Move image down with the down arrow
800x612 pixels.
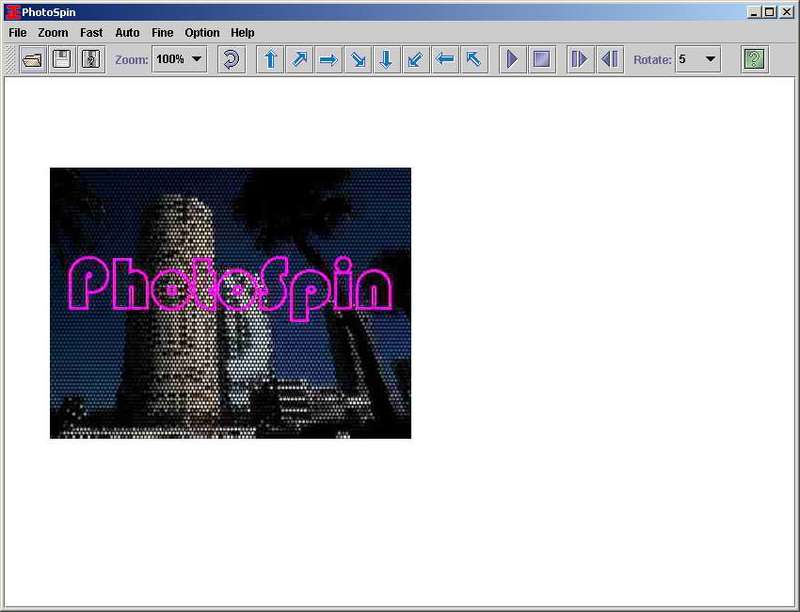pos(387,60)
